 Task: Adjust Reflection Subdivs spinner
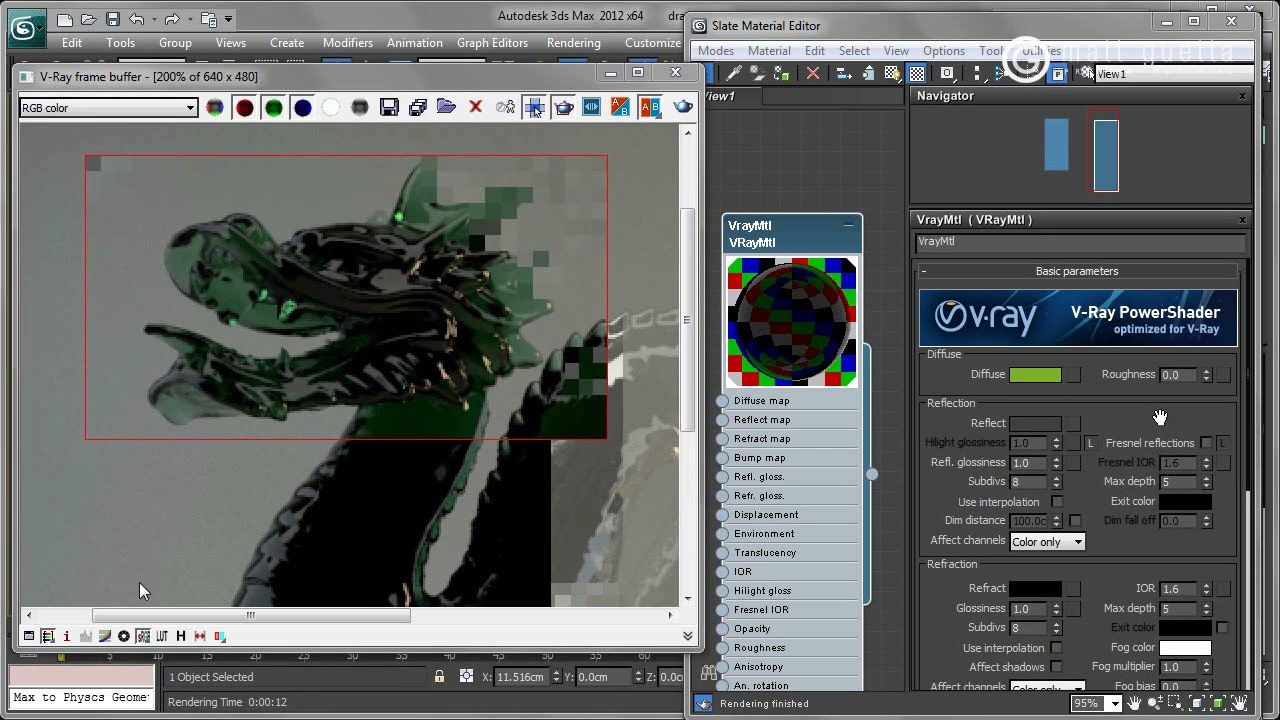(1056, 482)
